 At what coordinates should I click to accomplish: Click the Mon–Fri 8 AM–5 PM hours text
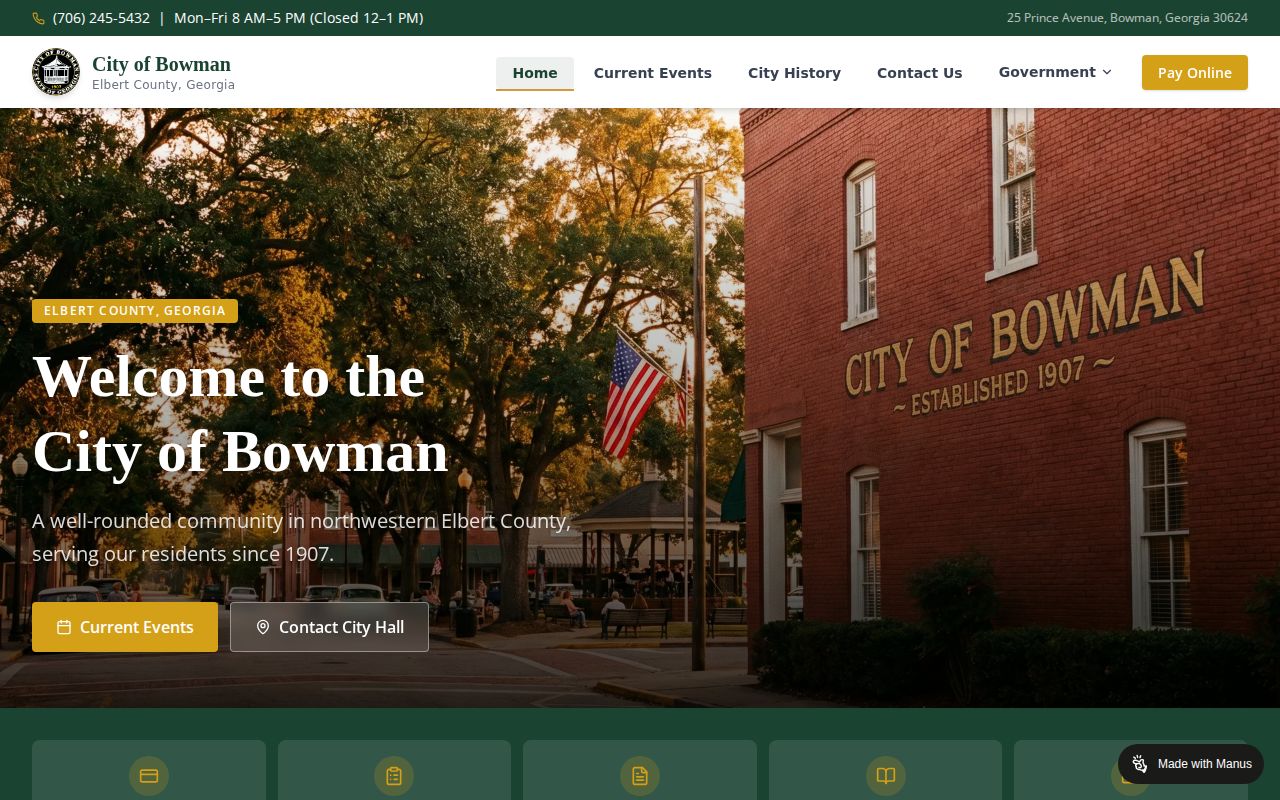point(299,18)
